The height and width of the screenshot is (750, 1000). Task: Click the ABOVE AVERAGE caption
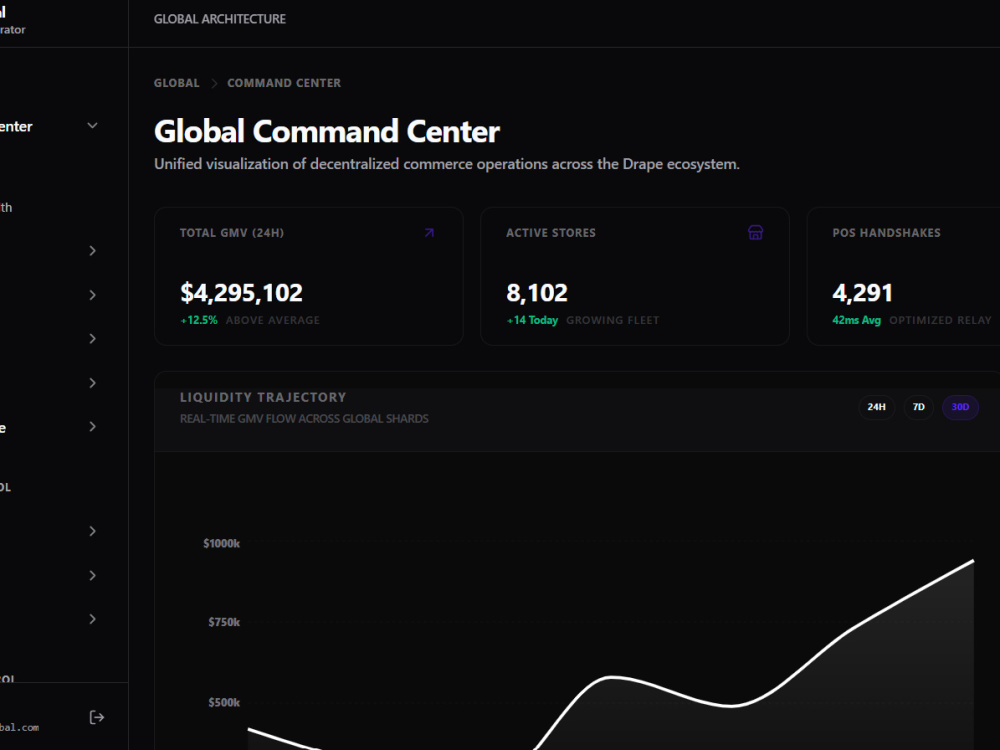pos(272,320)
